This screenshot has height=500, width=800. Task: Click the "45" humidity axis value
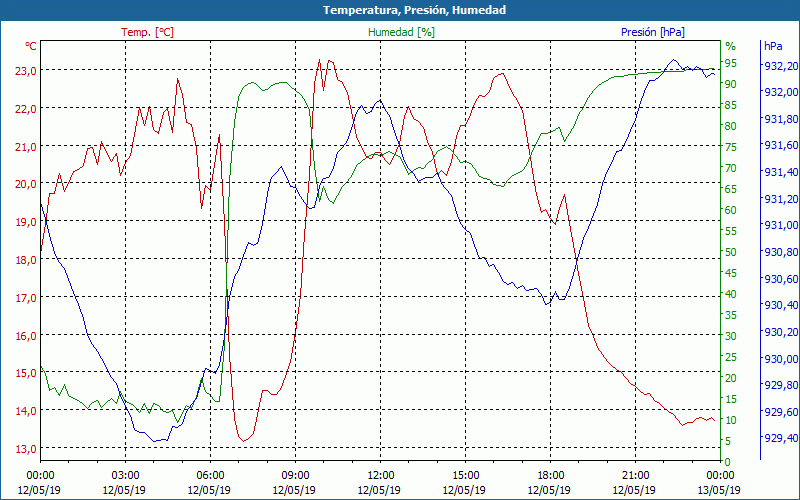pos(731,273)
